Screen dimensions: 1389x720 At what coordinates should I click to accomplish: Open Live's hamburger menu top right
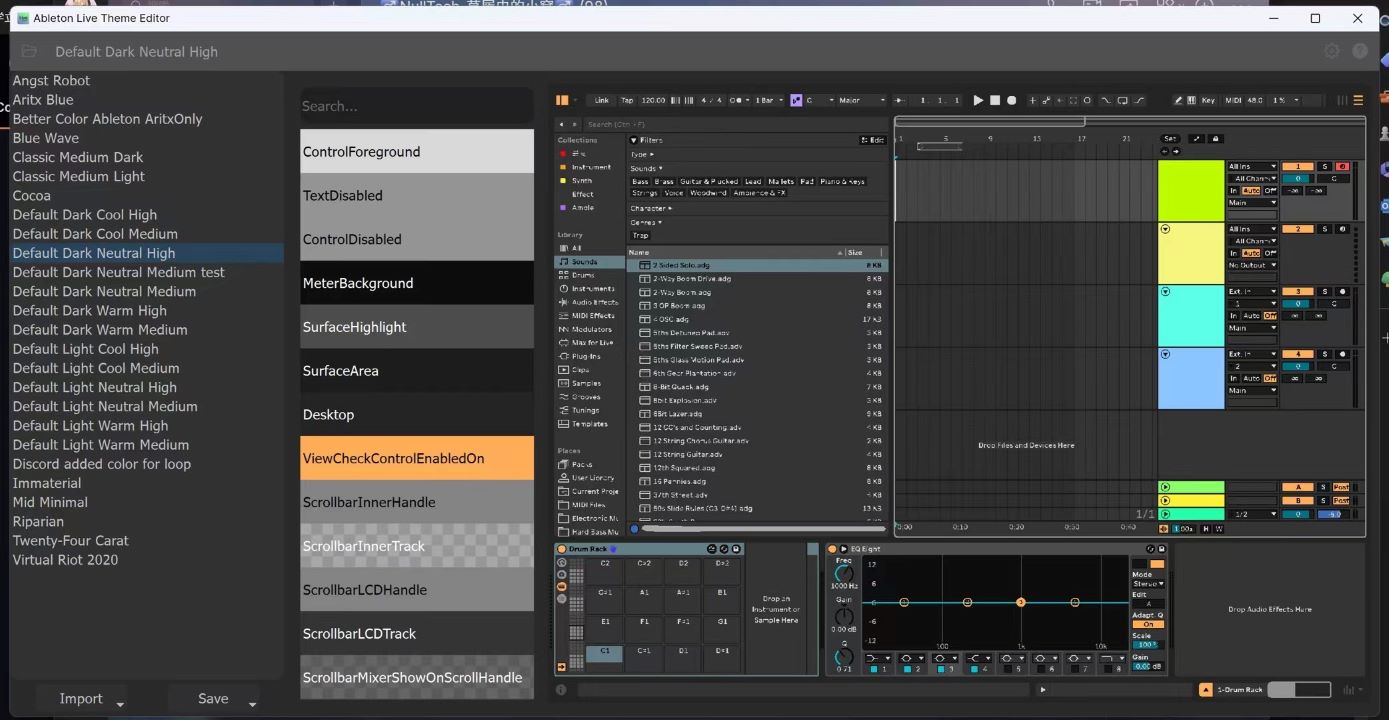pos(1358,100)
